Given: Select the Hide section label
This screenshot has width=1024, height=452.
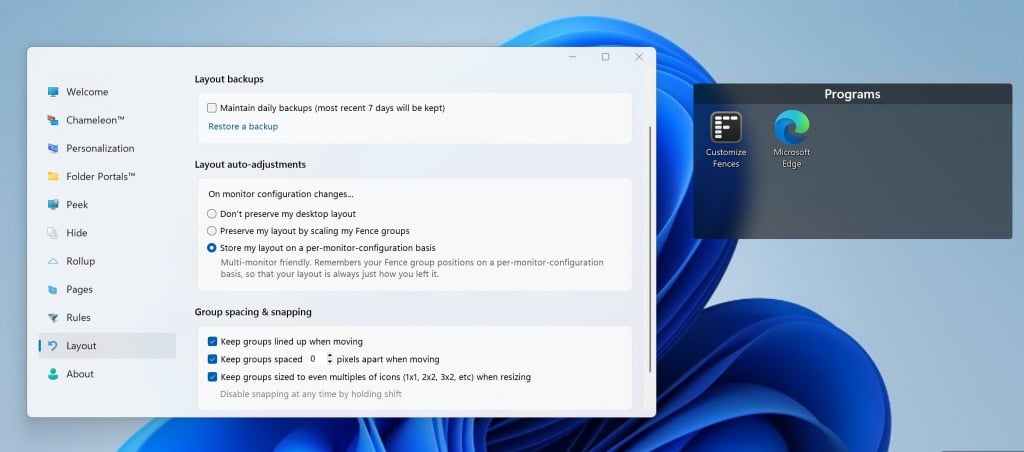Looking at the screenshot, I should click(x=76, y=233).
